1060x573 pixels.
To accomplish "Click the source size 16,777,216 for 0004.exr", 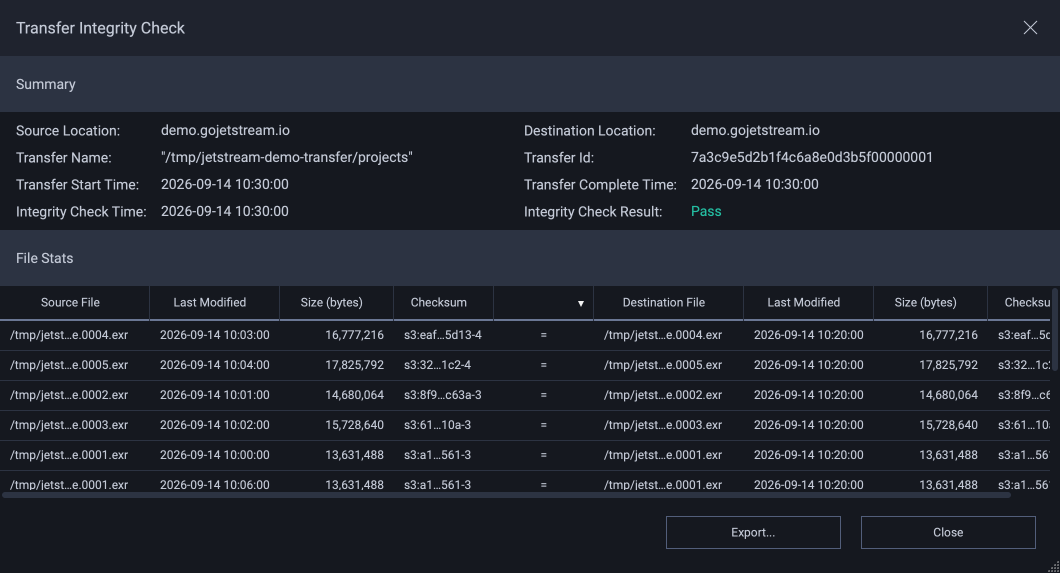I will [x=354, y=335].
